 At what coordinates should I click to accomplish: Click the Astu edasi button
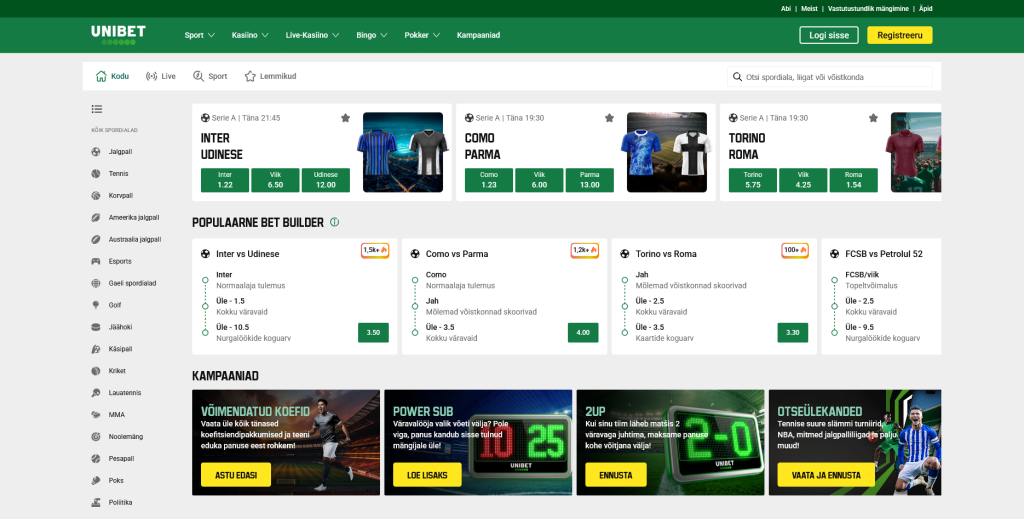tap(236, 475)
